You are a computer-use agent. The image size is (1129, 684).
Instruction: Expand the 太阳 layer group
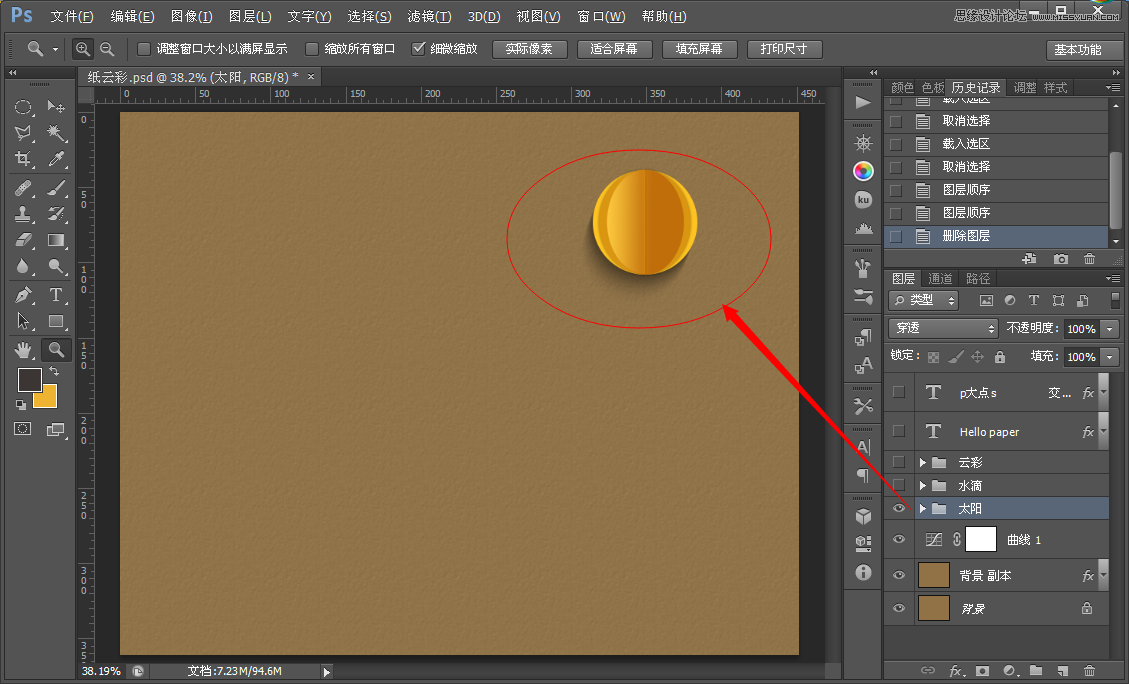pyautogui.click(x=922, y=508)
